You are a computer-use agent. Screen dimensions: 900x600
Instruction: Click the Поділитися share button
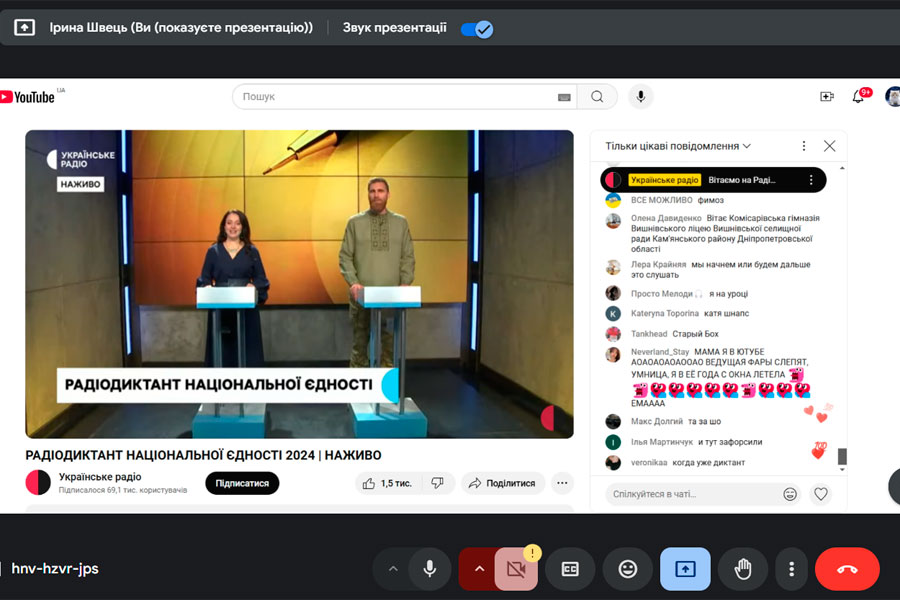(502, 483)
